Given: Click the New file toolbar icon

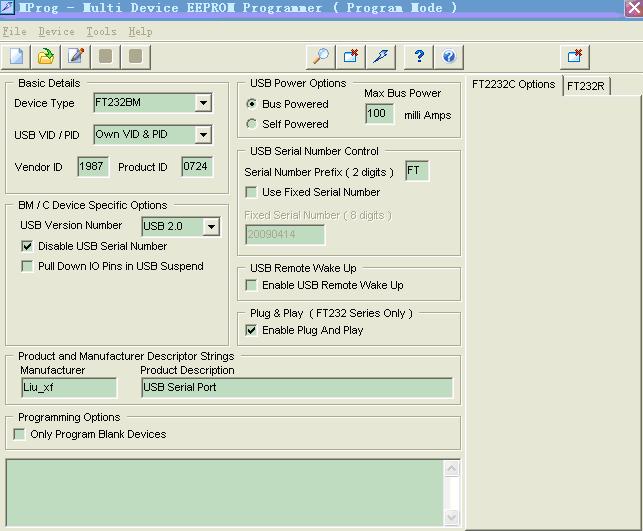Looking at the screenshot, I should coord(17,56).
